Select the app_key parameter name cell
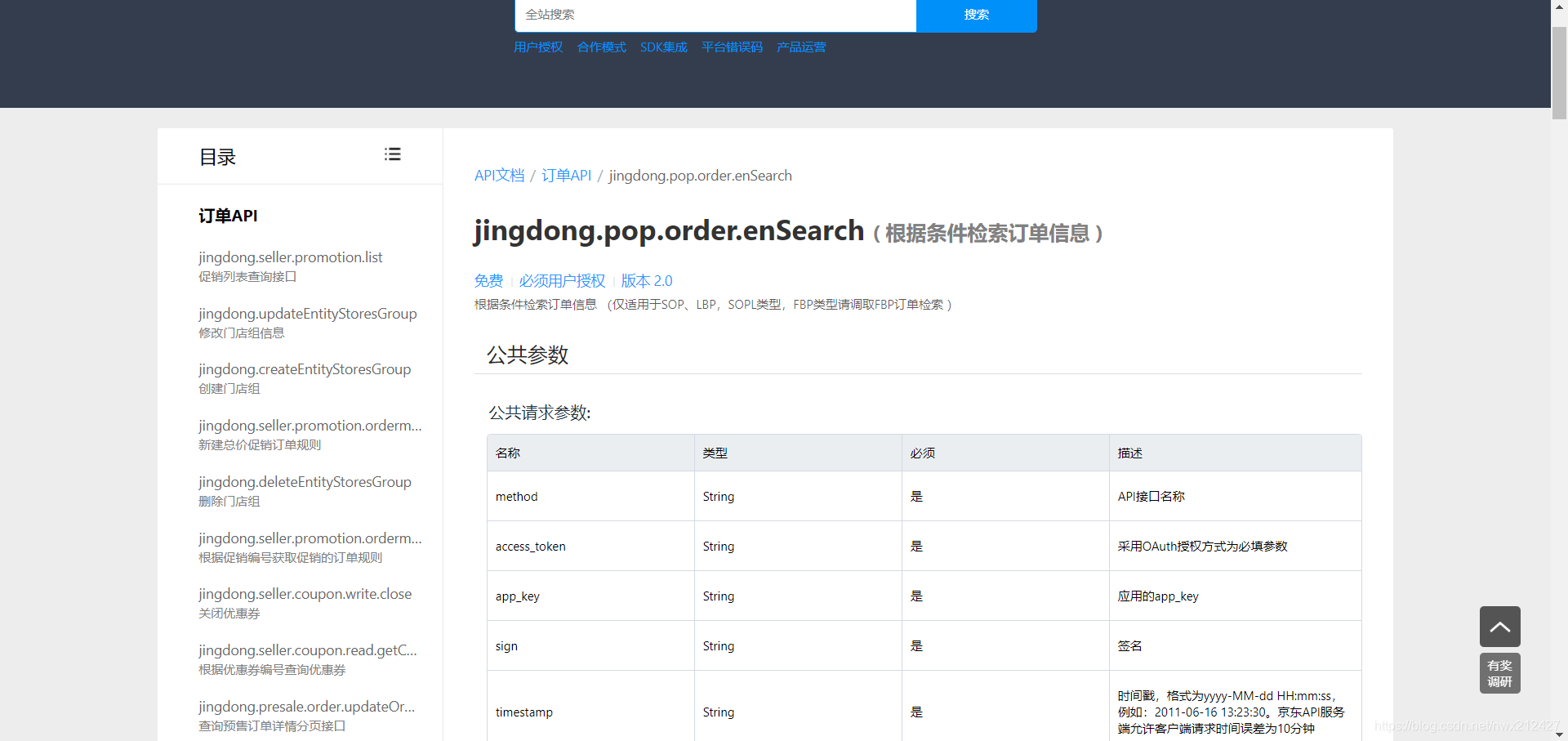Image resolution: width=1568 pixels, height=741 pixels. (590, 596)
